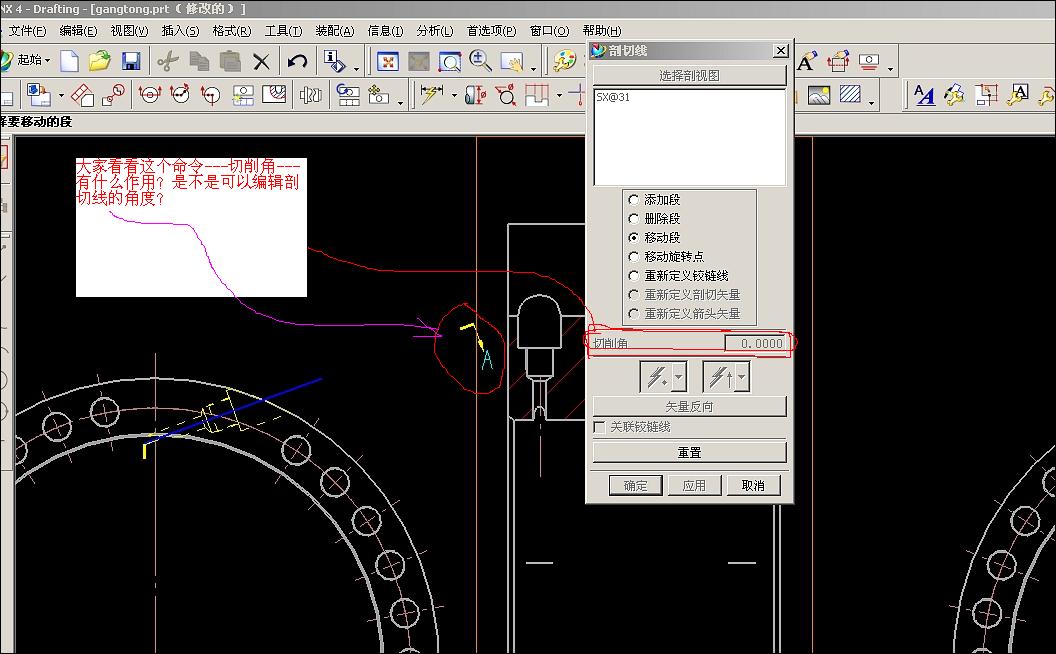Open the 编辑(E) menu
Screen dimensions: 1056x654
pyautogui.click(x=78, y=31)
